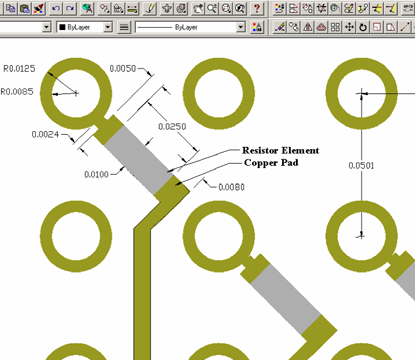This screenshot has height=360, width=415.
Task: Click the 'Copper Pad' label text
Action: tap(271, 163)
